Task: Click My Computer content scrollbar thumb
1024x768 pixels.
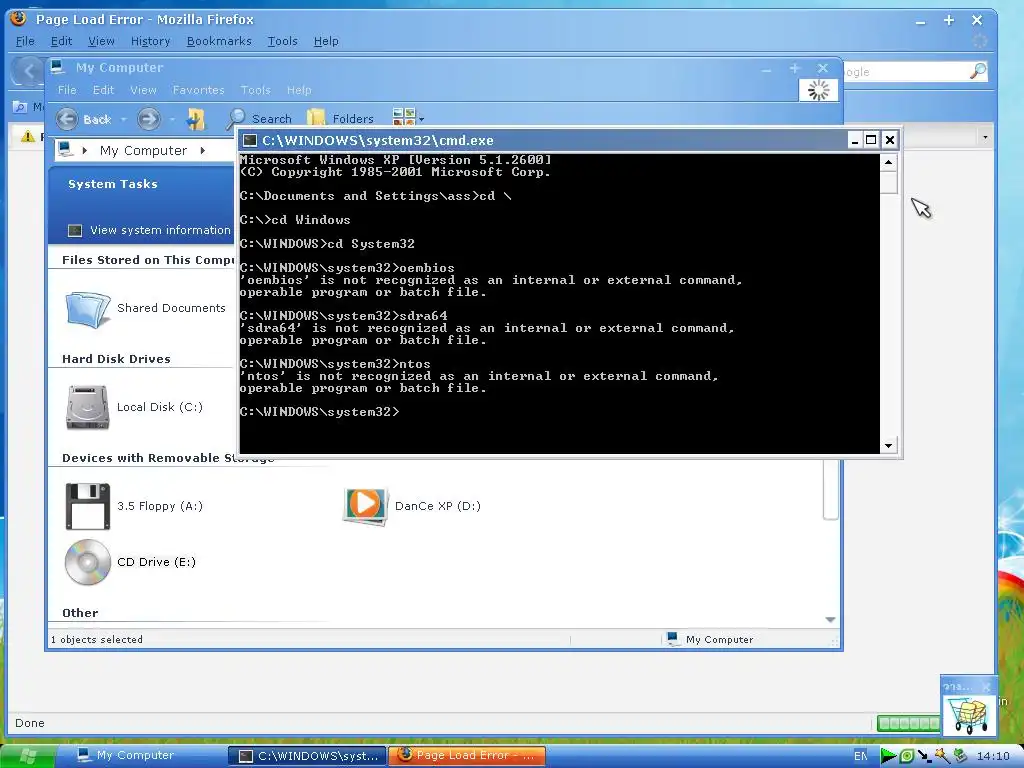Action: coord(830,490)
